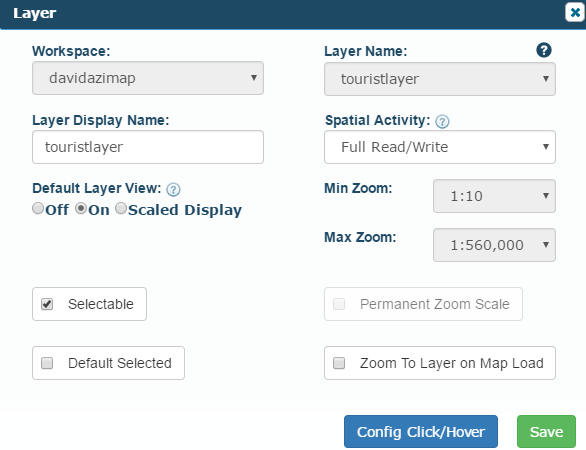
Task: Choose the Scaled Display radio option
Action: point(121,208)
